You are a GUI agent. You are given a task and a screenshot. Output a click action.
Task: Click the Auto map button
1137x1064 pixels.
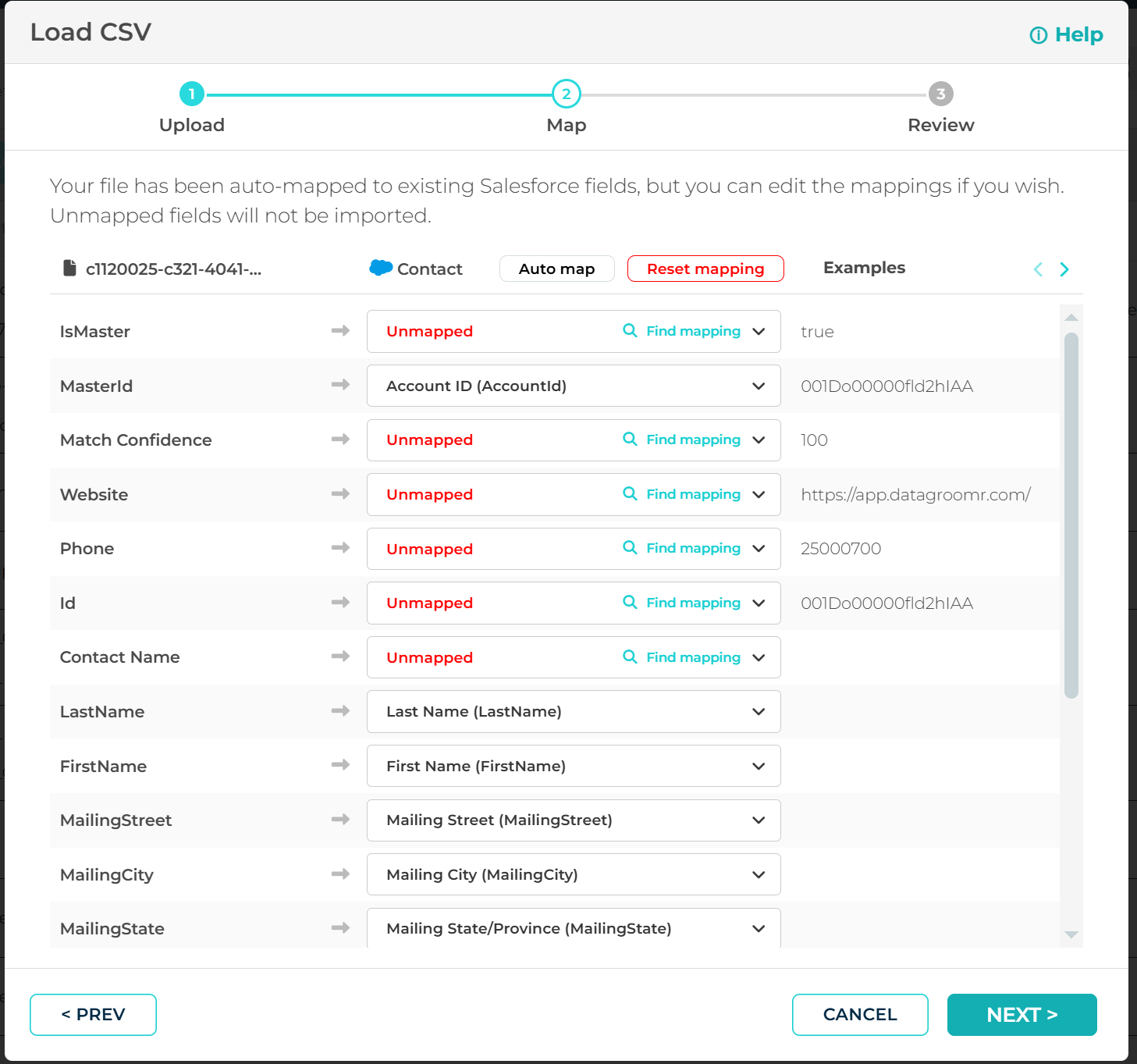click(557, 269)
